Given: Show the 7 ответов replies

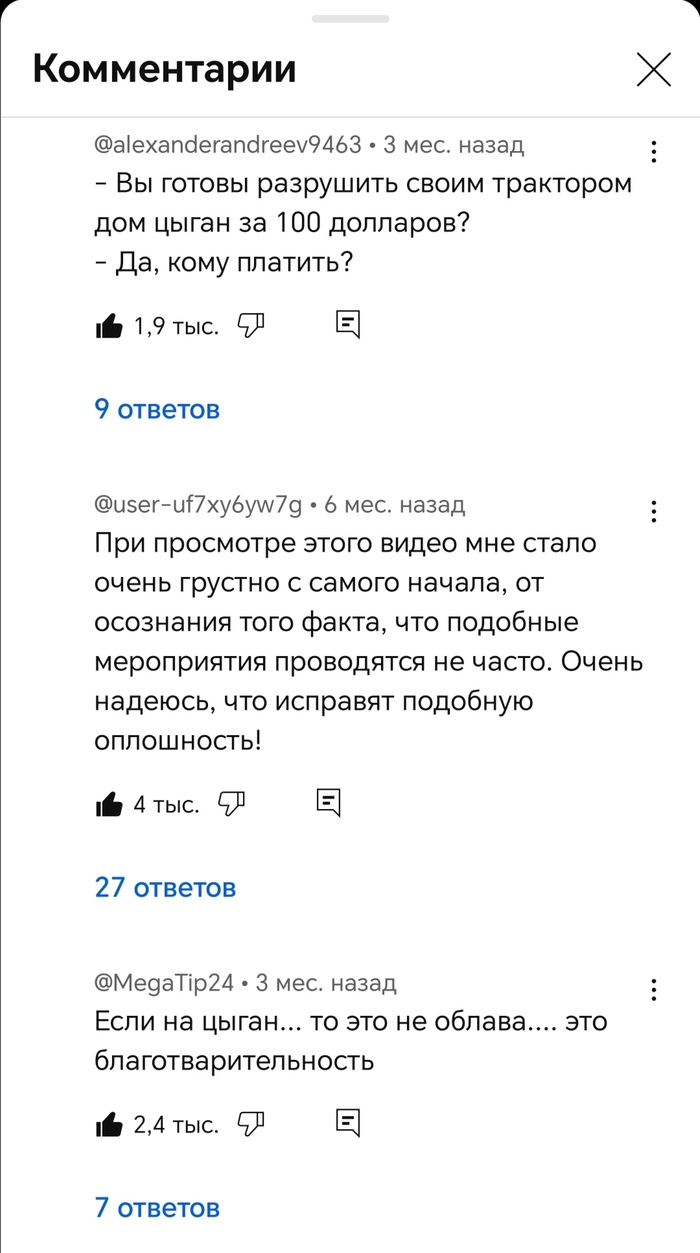Looking at the screenshot, I should pos(157,1208).
